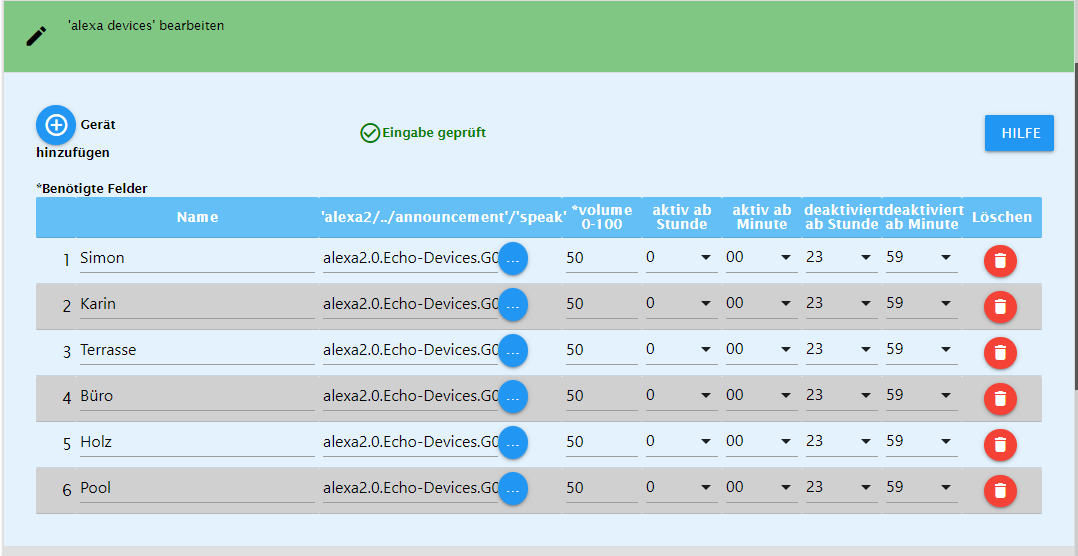Open object browser for Pool row
The image size is (1078, 556).
tap(513, 490)
